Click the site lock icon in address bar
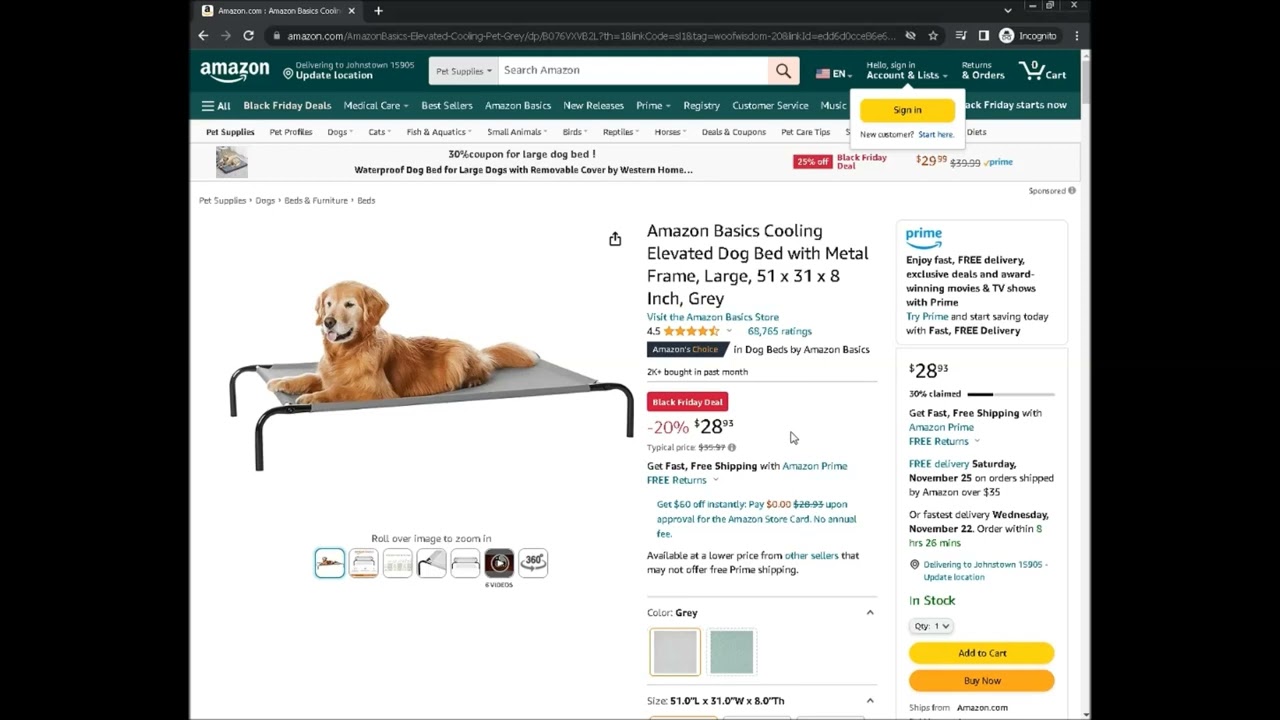 point(276,36)
